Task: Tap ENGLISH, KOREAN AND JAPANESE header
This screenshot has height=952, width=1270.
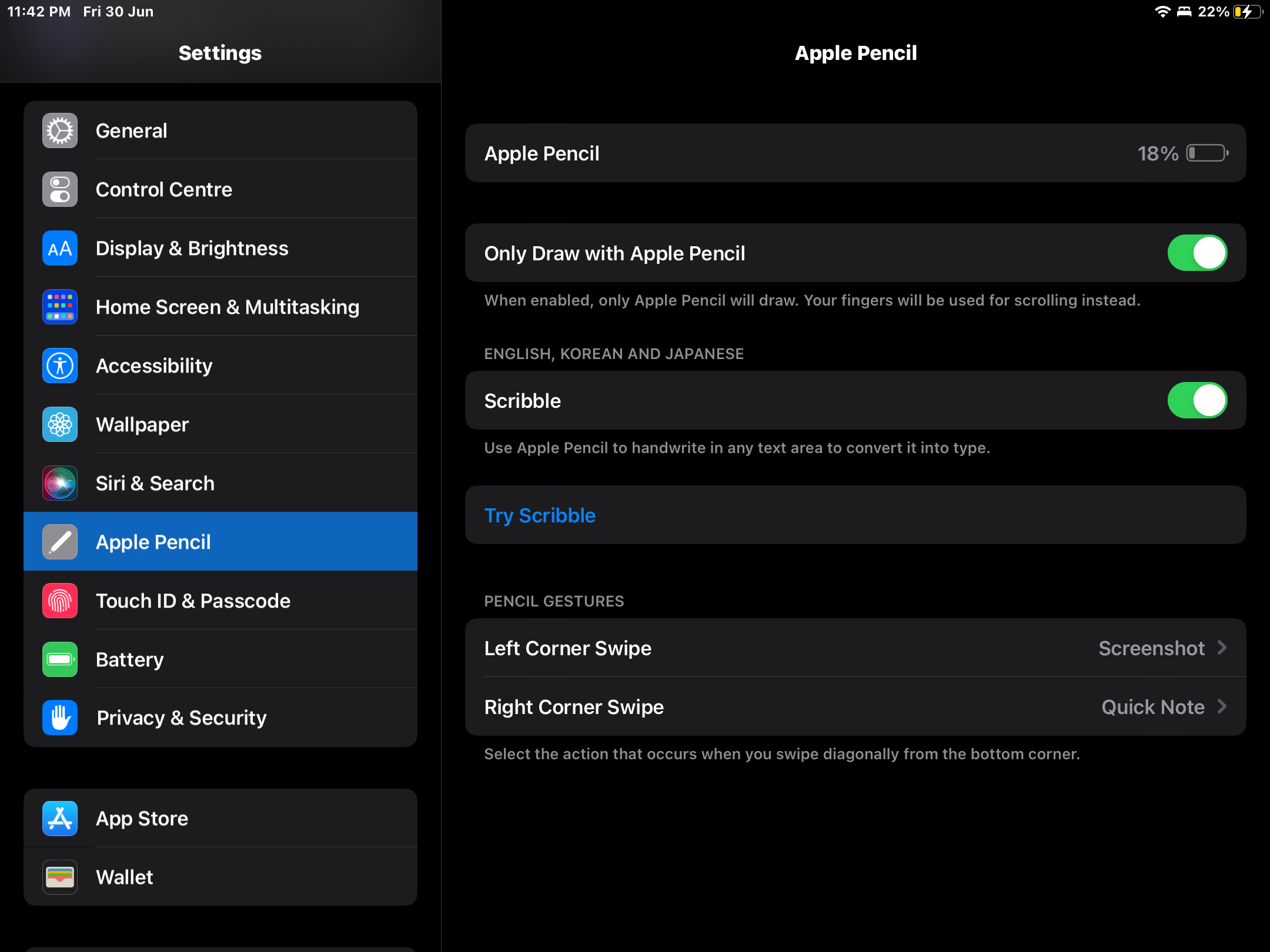Action: point(614,354)
